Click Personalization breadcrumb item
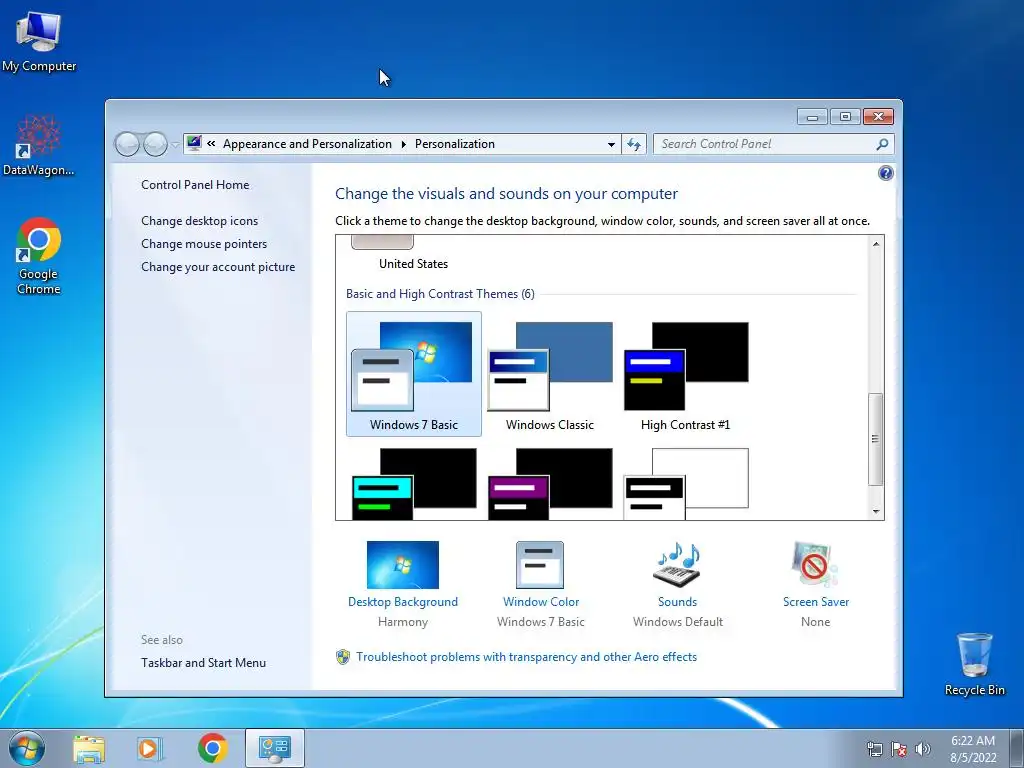1024x768 pixels. click(455, 144)
